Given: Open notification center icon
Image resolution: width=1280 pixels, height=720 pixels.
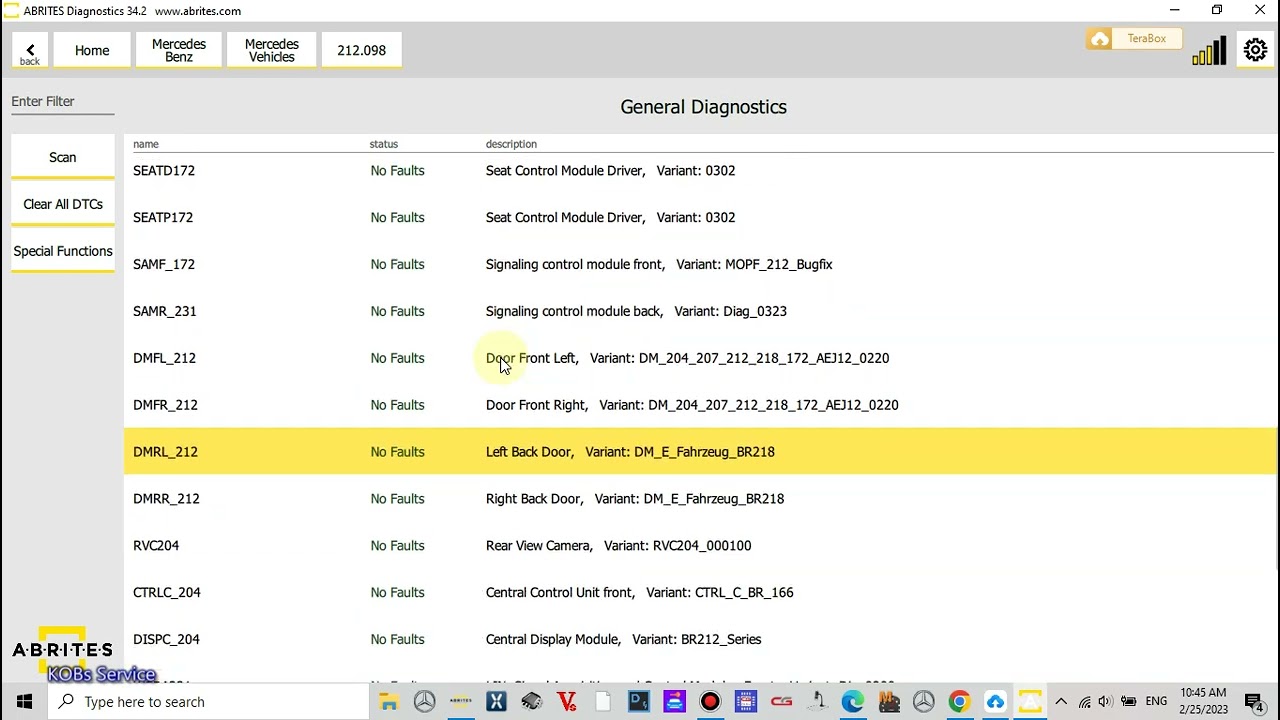Looking at the screenshot, I should [x=1255, y=702].
